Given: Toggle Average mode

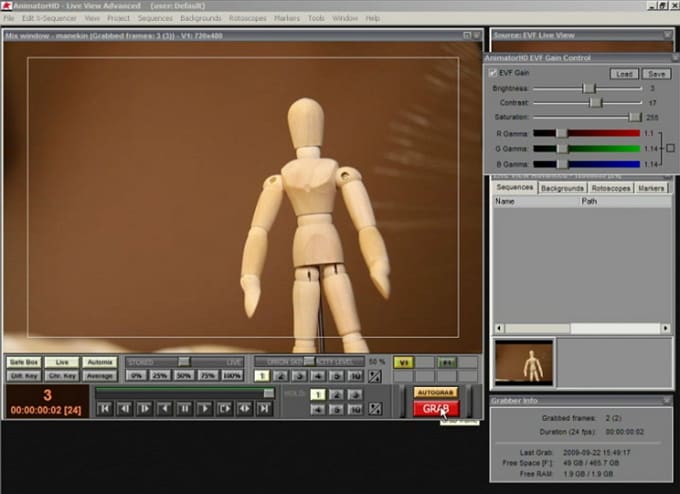Looking at the screenshot, I should pos(100,376).
